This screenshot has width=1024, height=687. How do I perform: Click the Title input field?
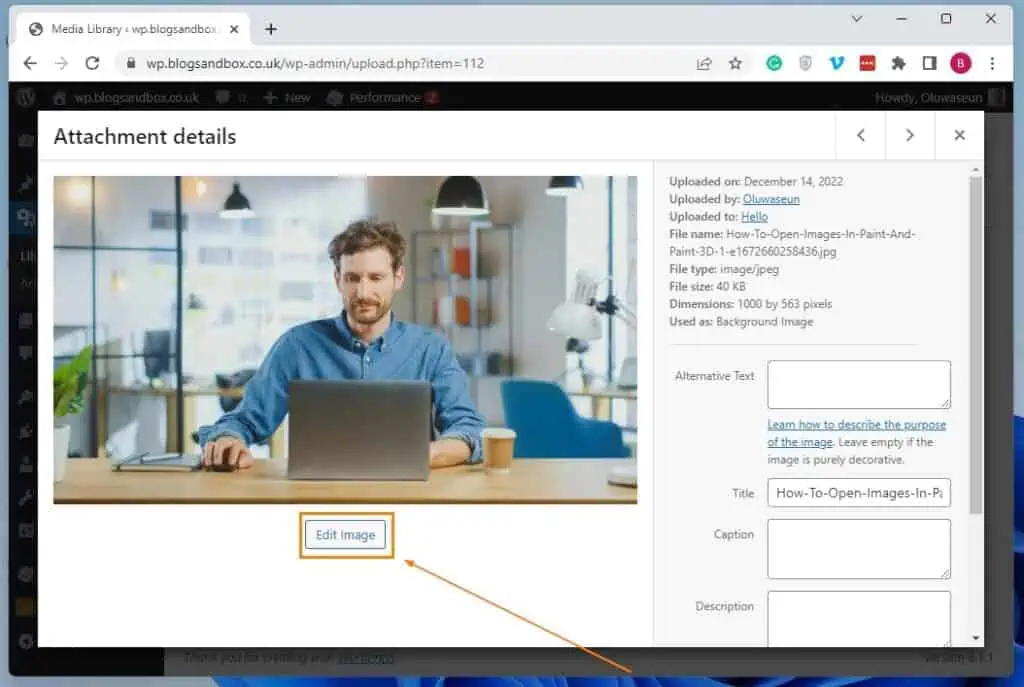[859, 493]
